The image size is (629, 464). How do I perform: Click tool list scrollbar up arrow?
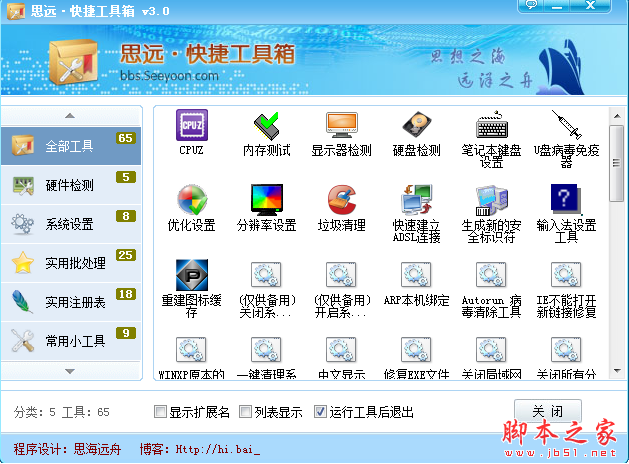coord(617,116)
